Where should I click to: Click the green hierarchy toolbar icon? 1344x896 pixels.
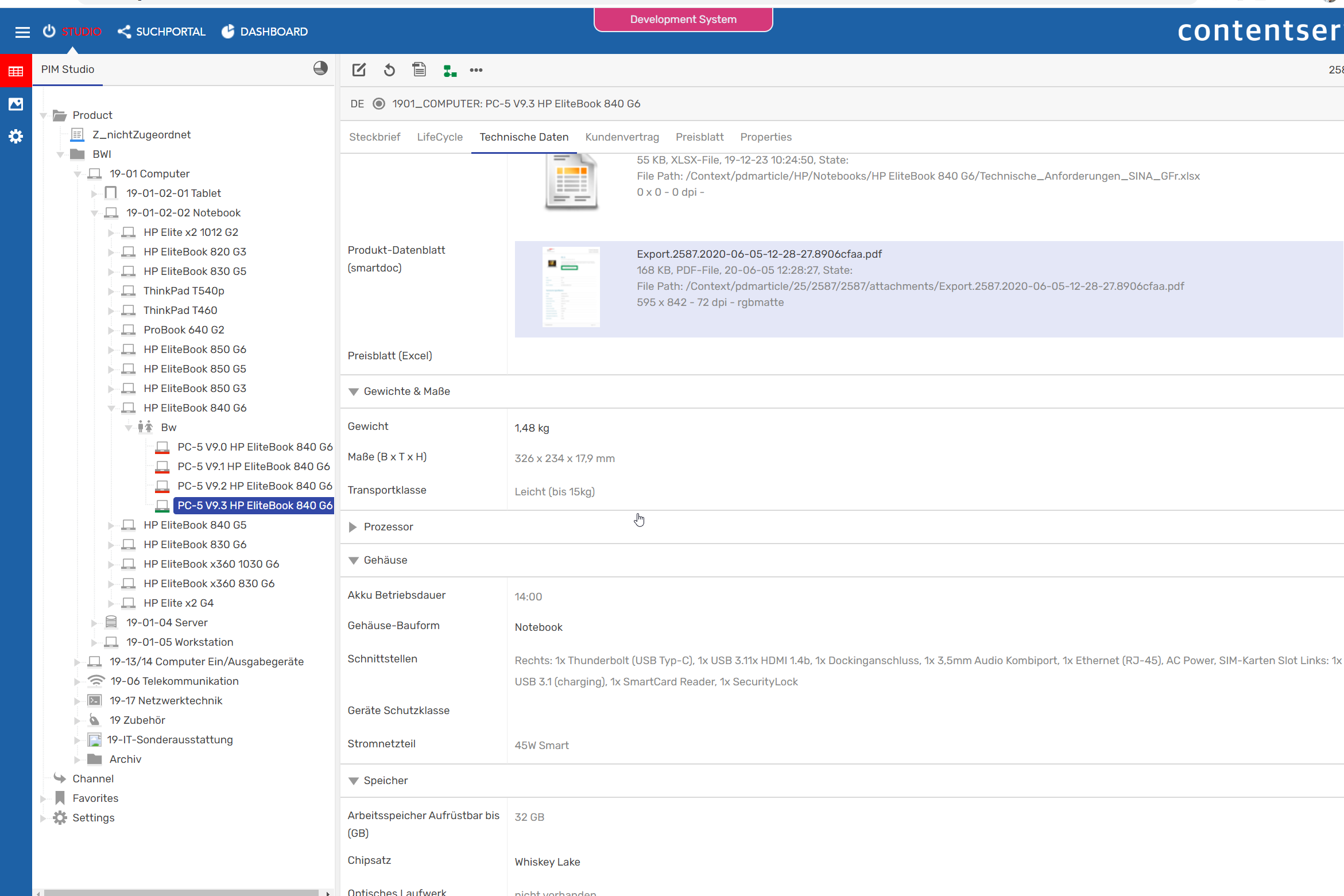tap(450, 71)
